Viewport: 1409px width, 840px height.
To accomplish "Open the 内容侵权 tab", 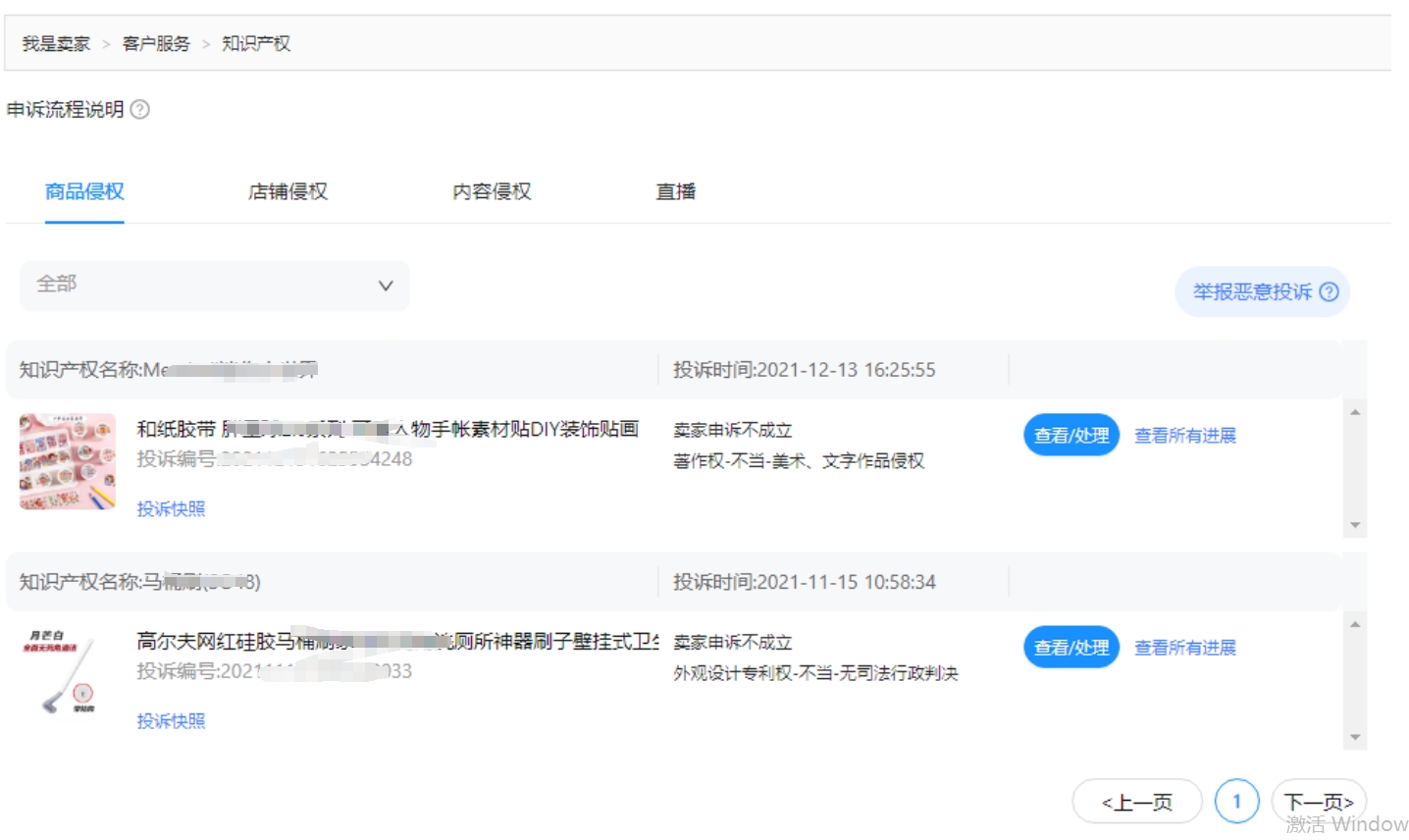I will click(x=492, y=191).
